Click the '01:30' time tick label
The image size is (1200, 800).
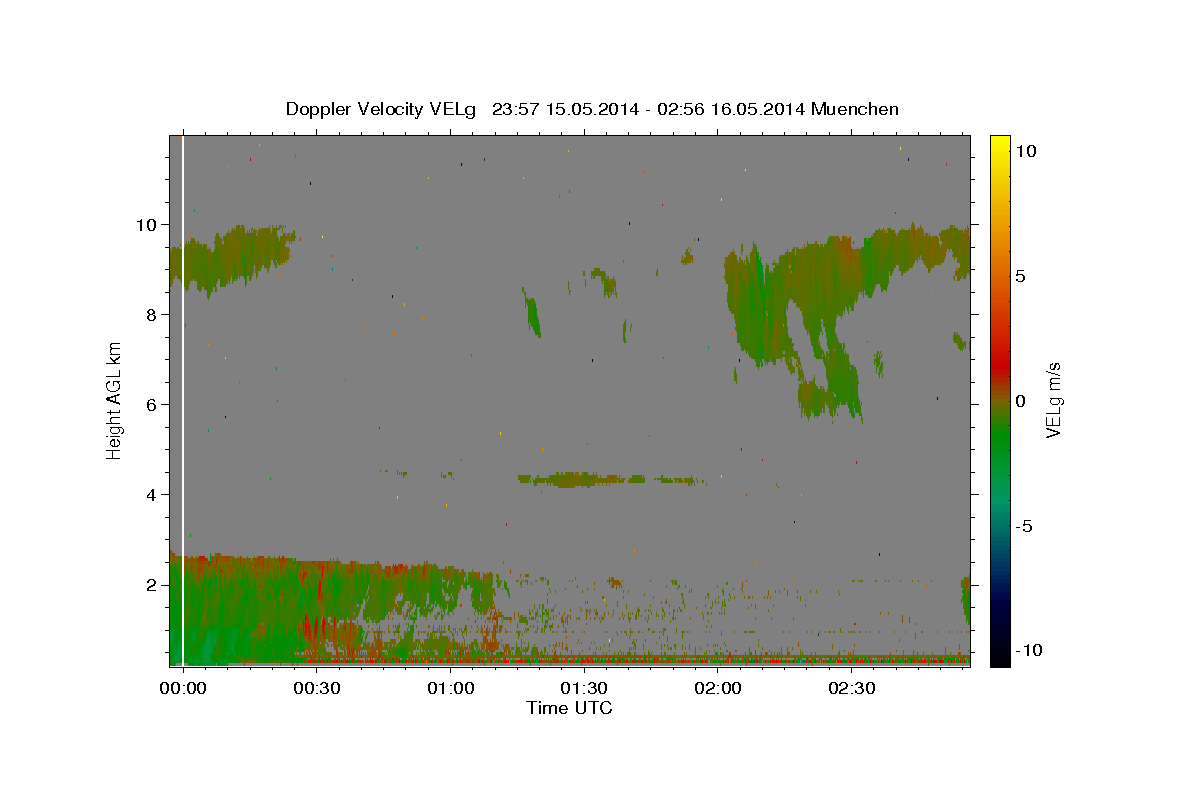tap(584, 689)
